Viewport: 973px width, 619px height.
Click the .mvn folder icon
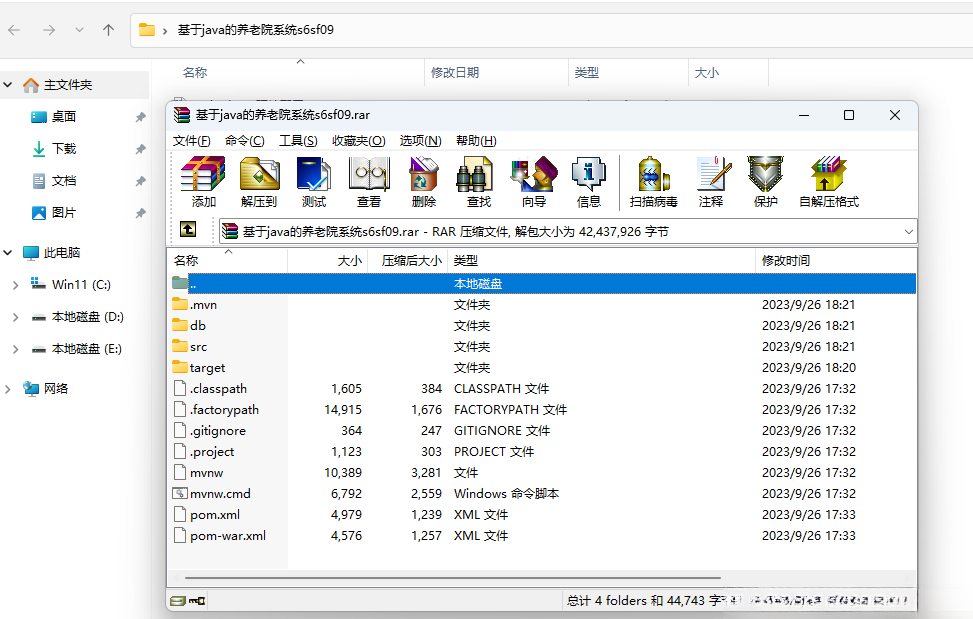[180, 304]
